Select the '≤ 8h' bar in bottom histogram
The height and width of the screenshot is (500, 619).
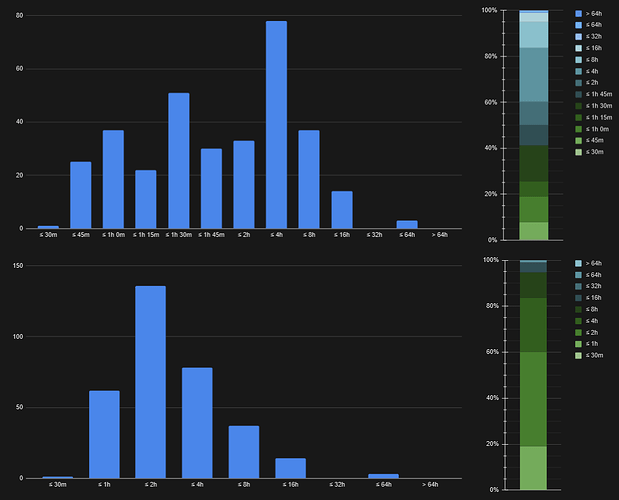point(244,452)
